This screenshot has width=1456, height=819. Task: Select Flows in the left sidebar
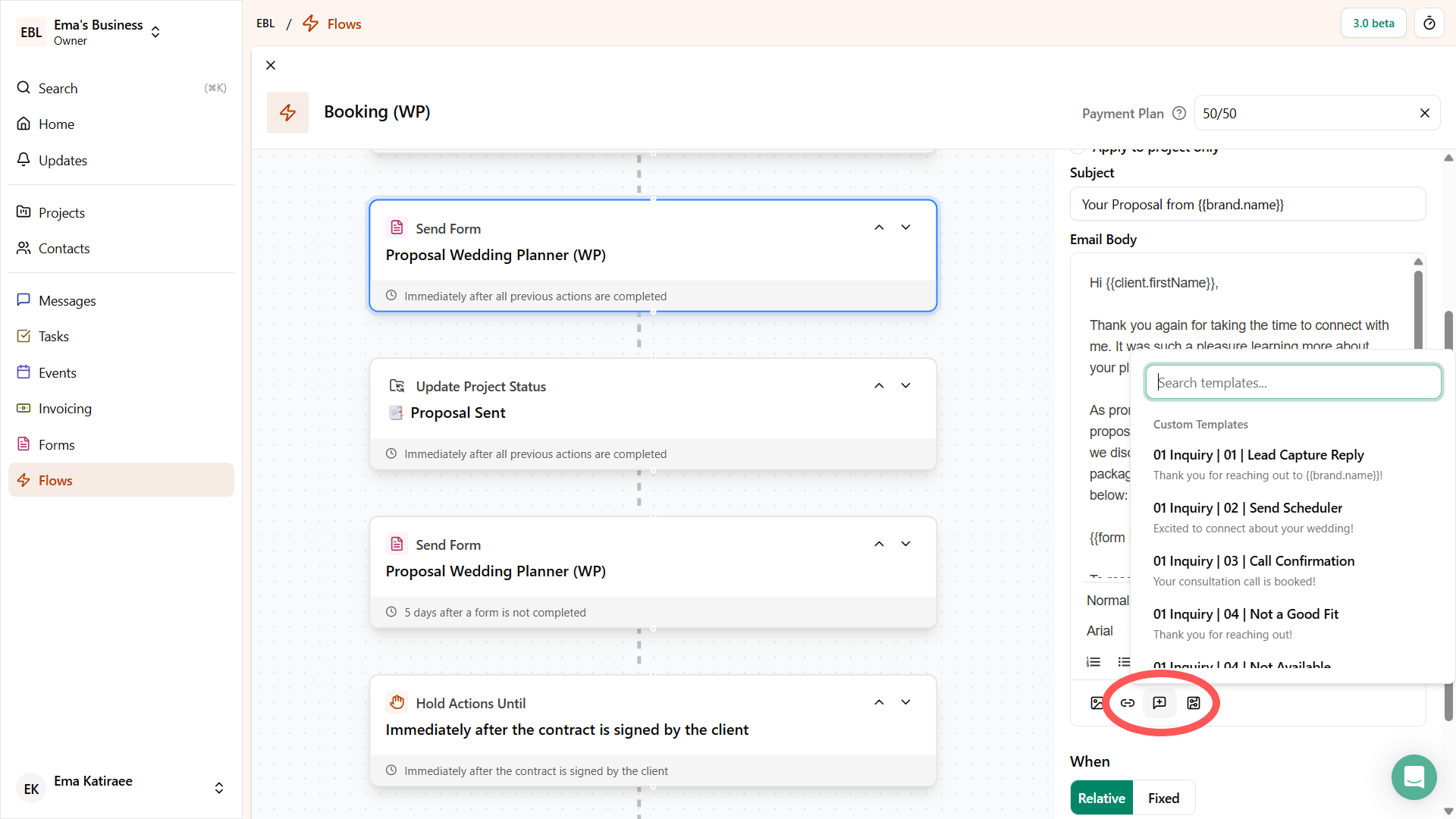(x=56, y=479)
